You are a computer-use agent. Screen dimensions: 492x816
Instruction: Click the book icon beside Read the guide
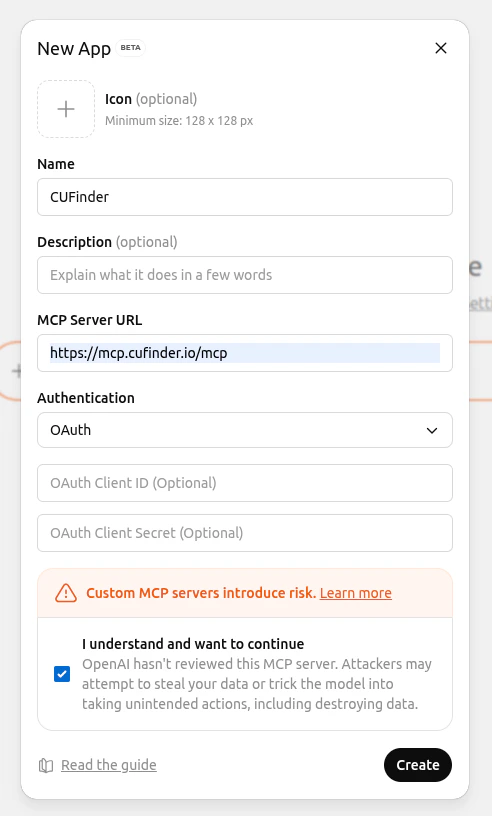pos(46,766)
